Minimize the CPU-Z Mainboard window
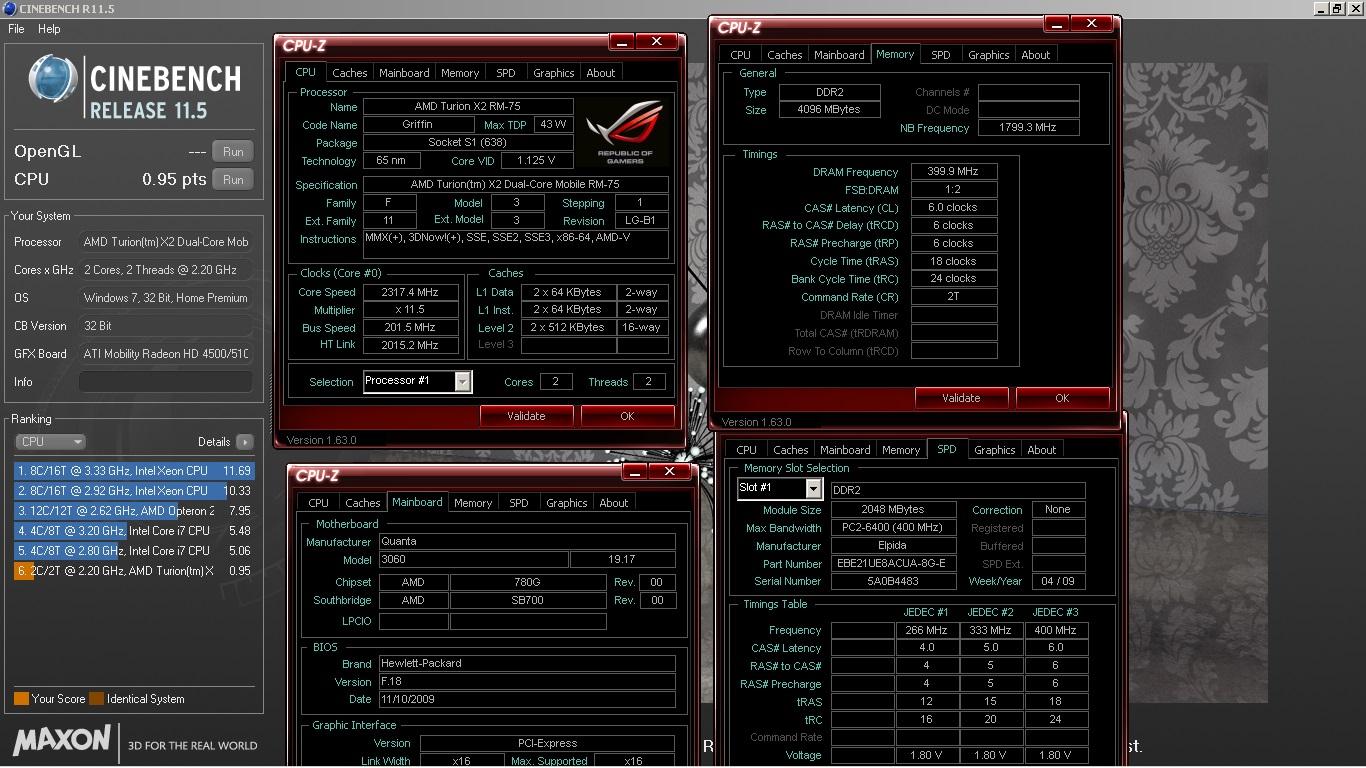 pyautogui.click(x=634, y=471)
